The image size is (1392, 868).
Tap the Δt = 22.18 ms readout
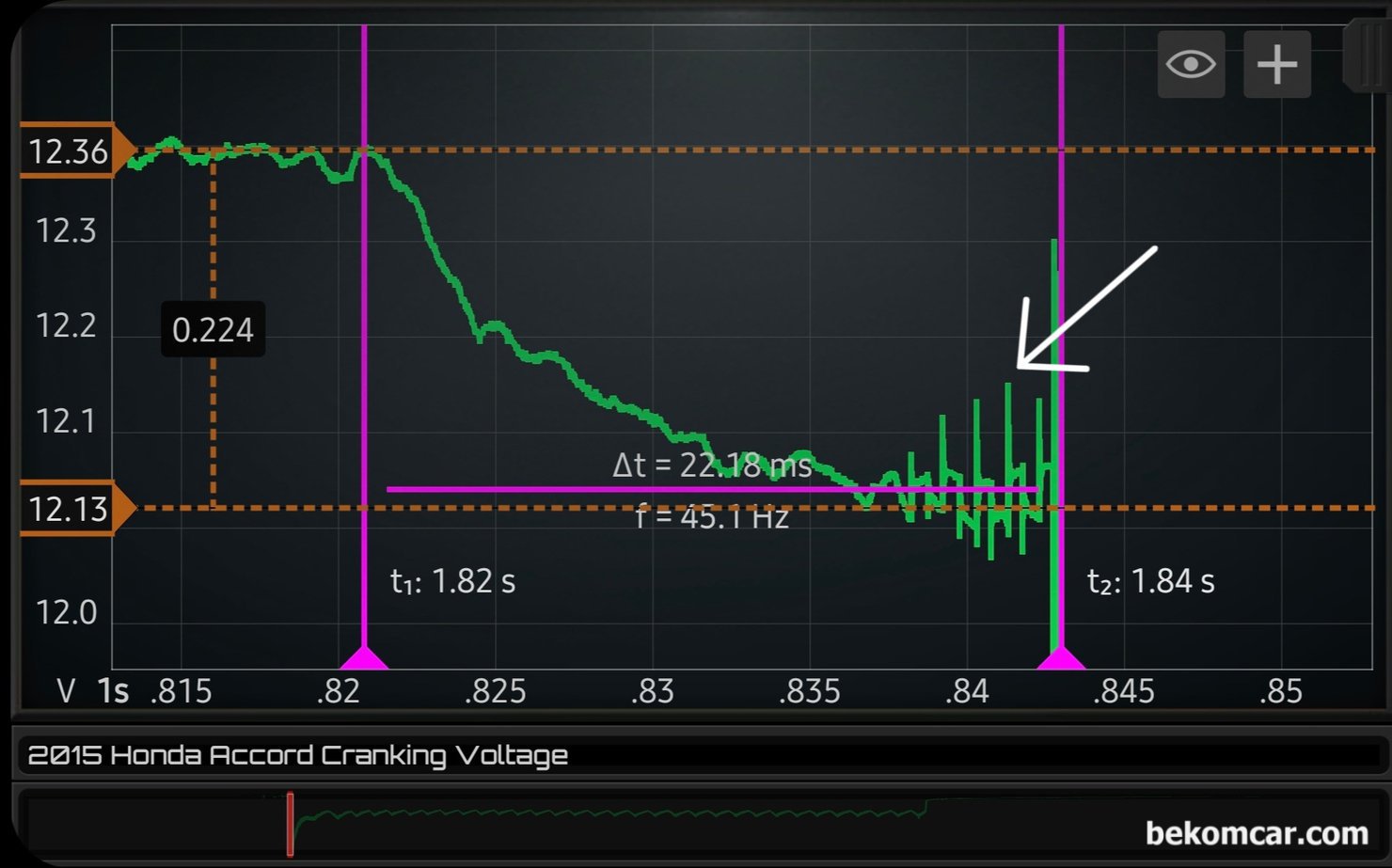coord(712,465)
